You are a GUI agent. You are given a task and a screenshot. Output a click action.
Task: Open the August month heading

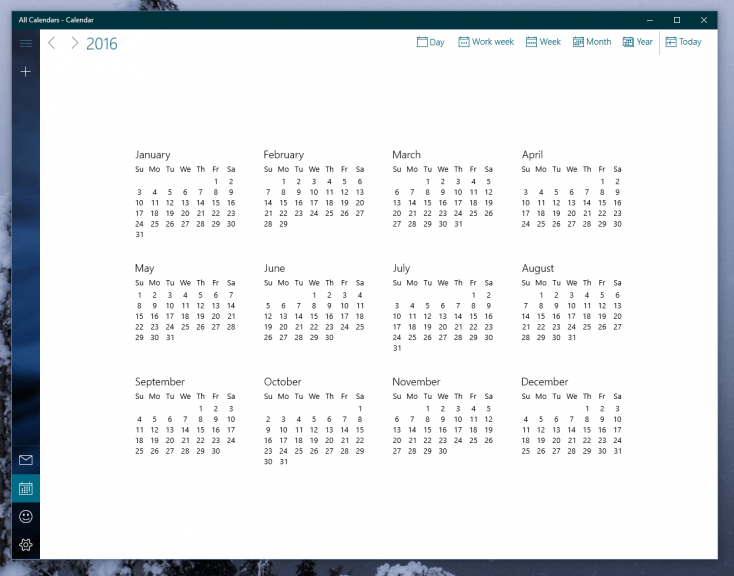pos(538,268)
